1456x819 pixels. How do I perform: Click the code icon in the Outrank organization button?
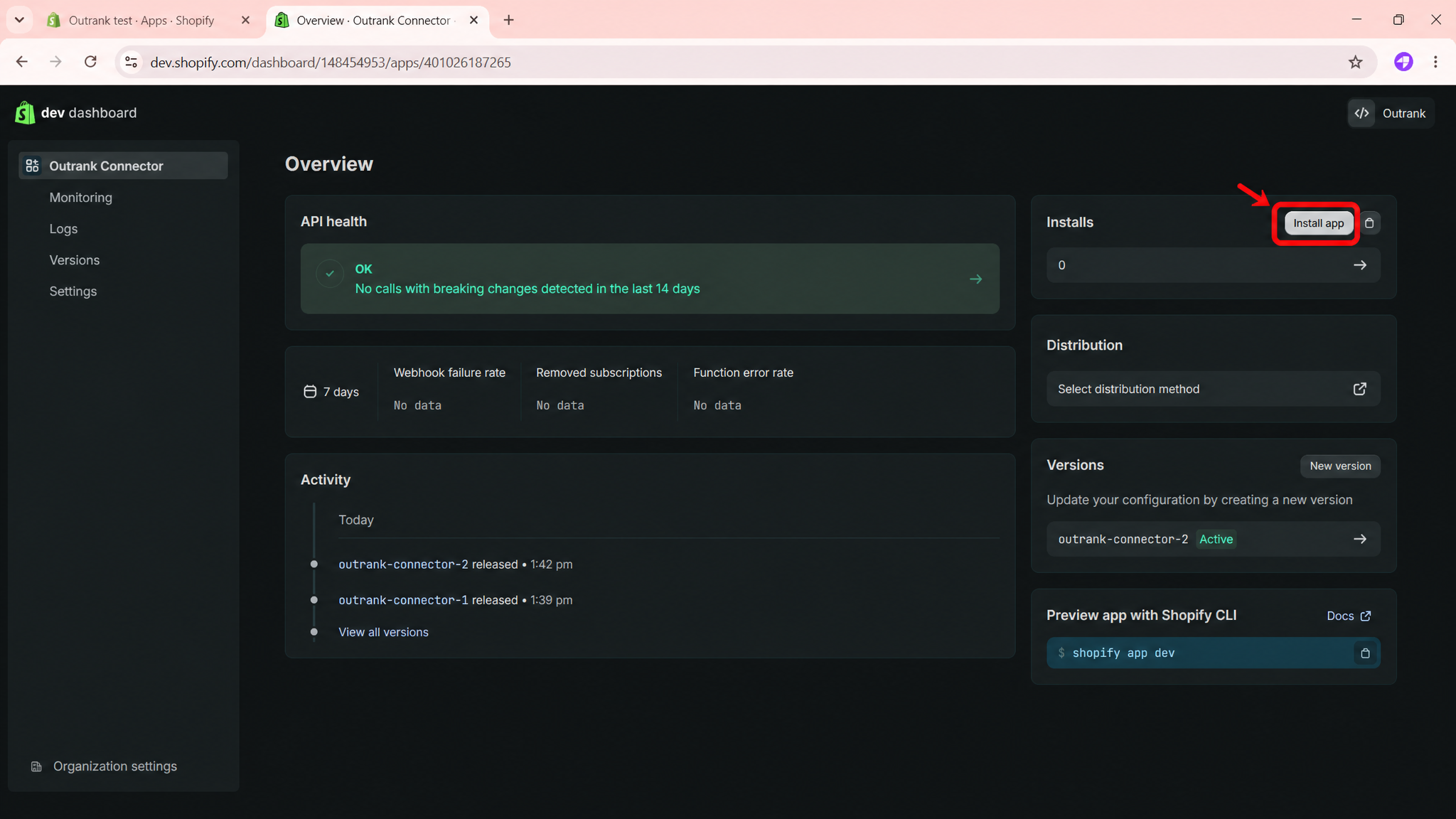[1361, 113]
